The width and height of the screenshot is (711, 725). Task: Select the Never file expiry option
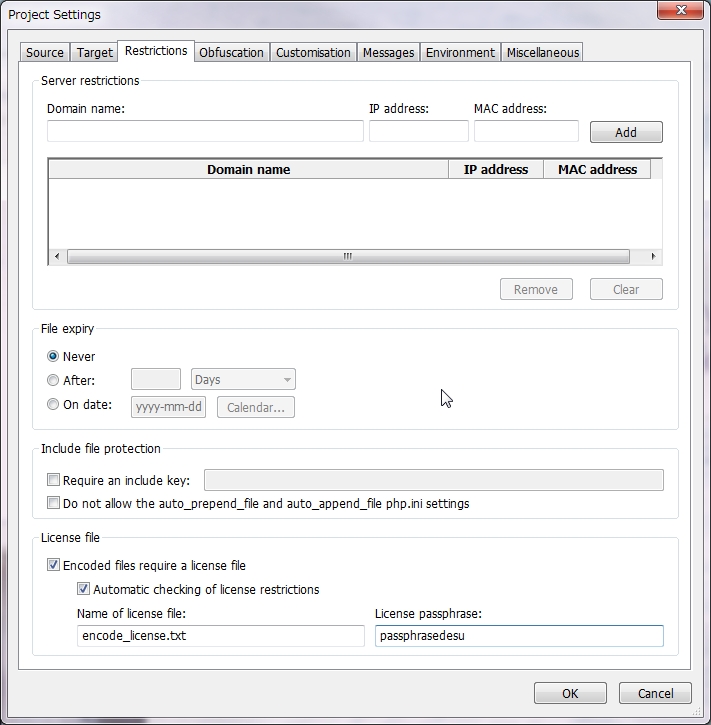pos(54,356)
